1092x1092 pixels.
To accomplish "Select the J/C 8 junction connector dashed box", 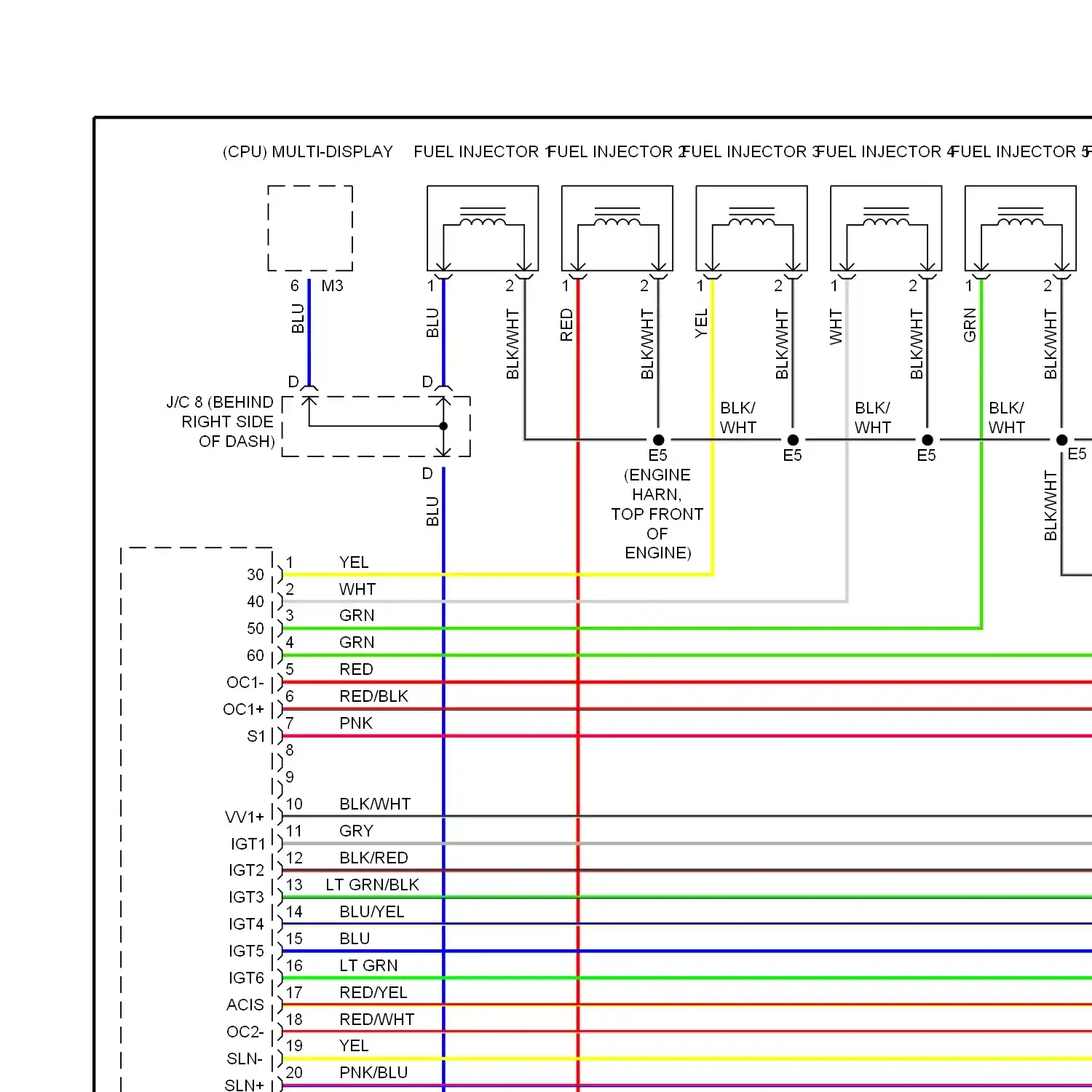I will point(376,427).
